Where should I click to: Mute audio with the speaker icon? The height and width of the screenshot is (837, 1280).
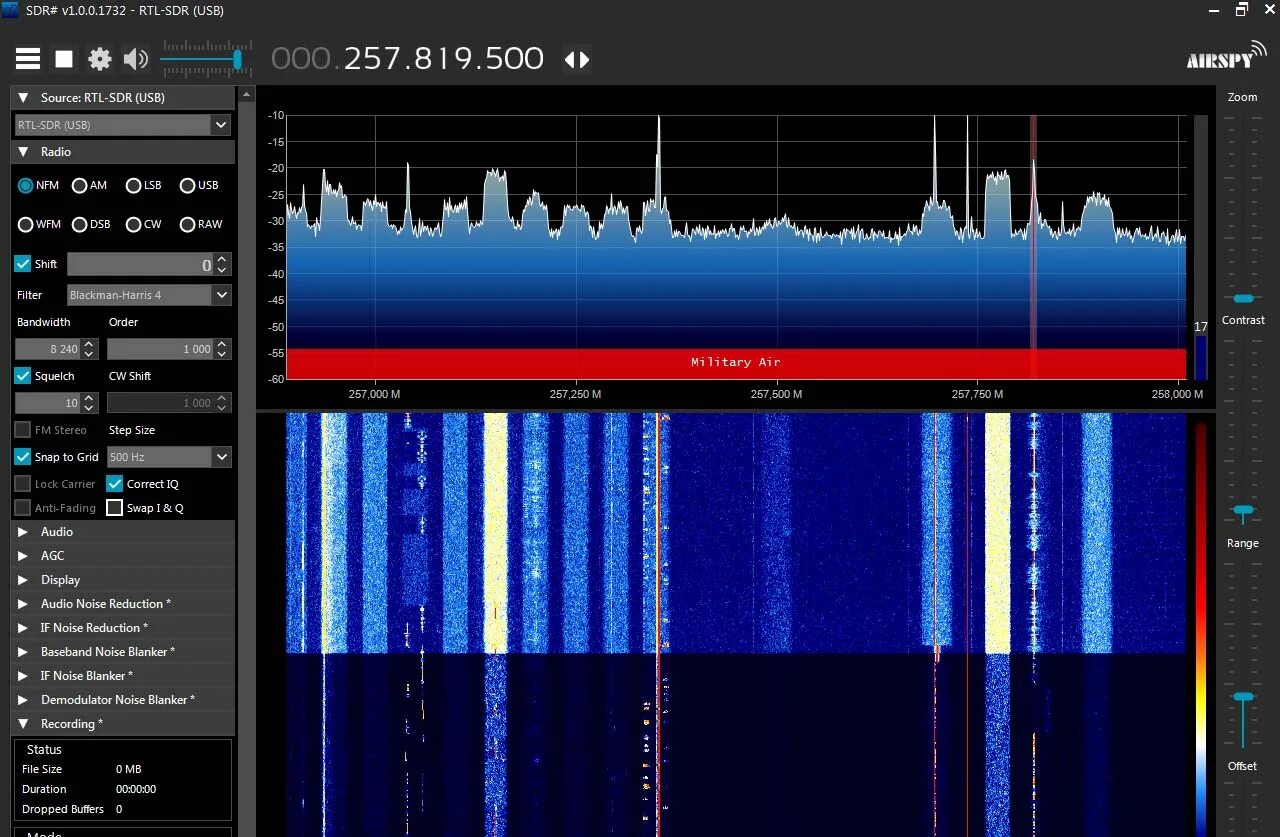(x=135, y=58)
